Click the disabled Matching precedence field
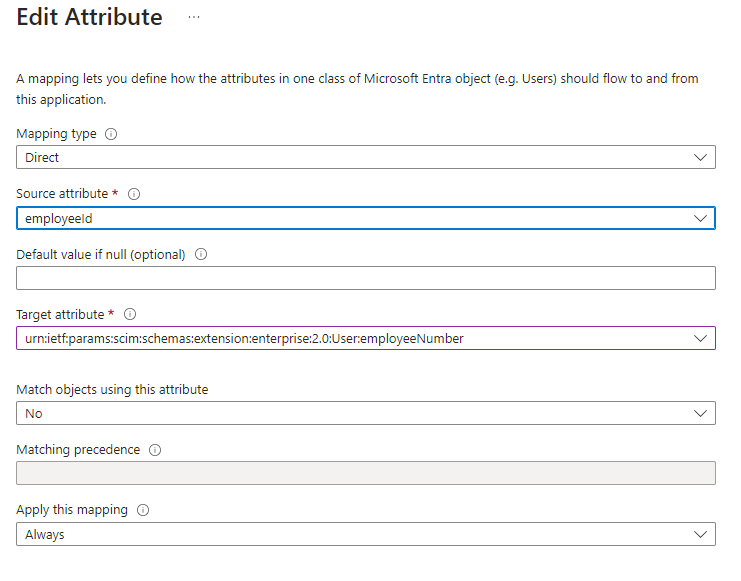Screen dimensions: 741x581 366,474
